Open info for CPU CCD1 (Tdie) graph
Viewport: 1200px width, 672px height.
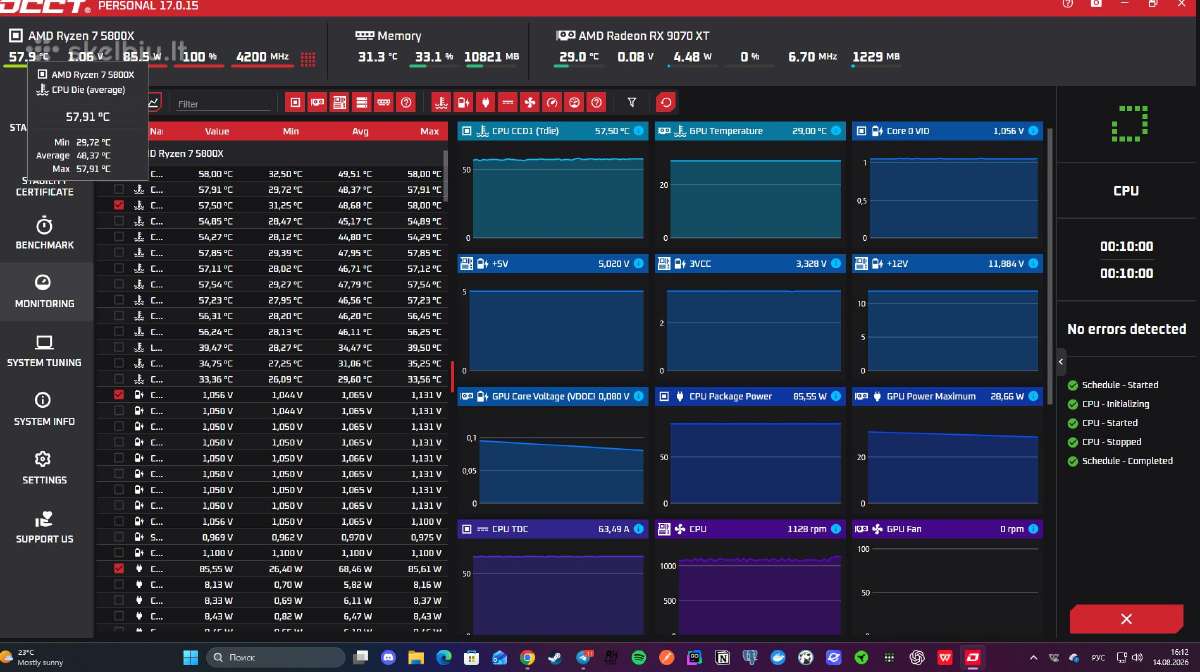[640, 131]
